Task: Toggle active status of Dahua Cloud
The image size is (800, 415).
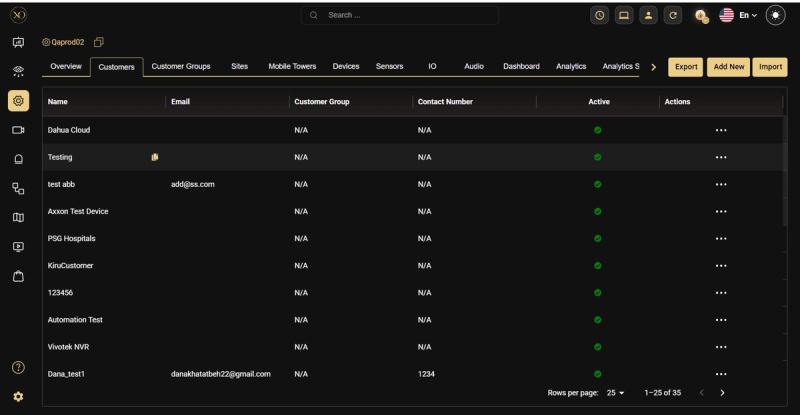Action: [597, 130]
